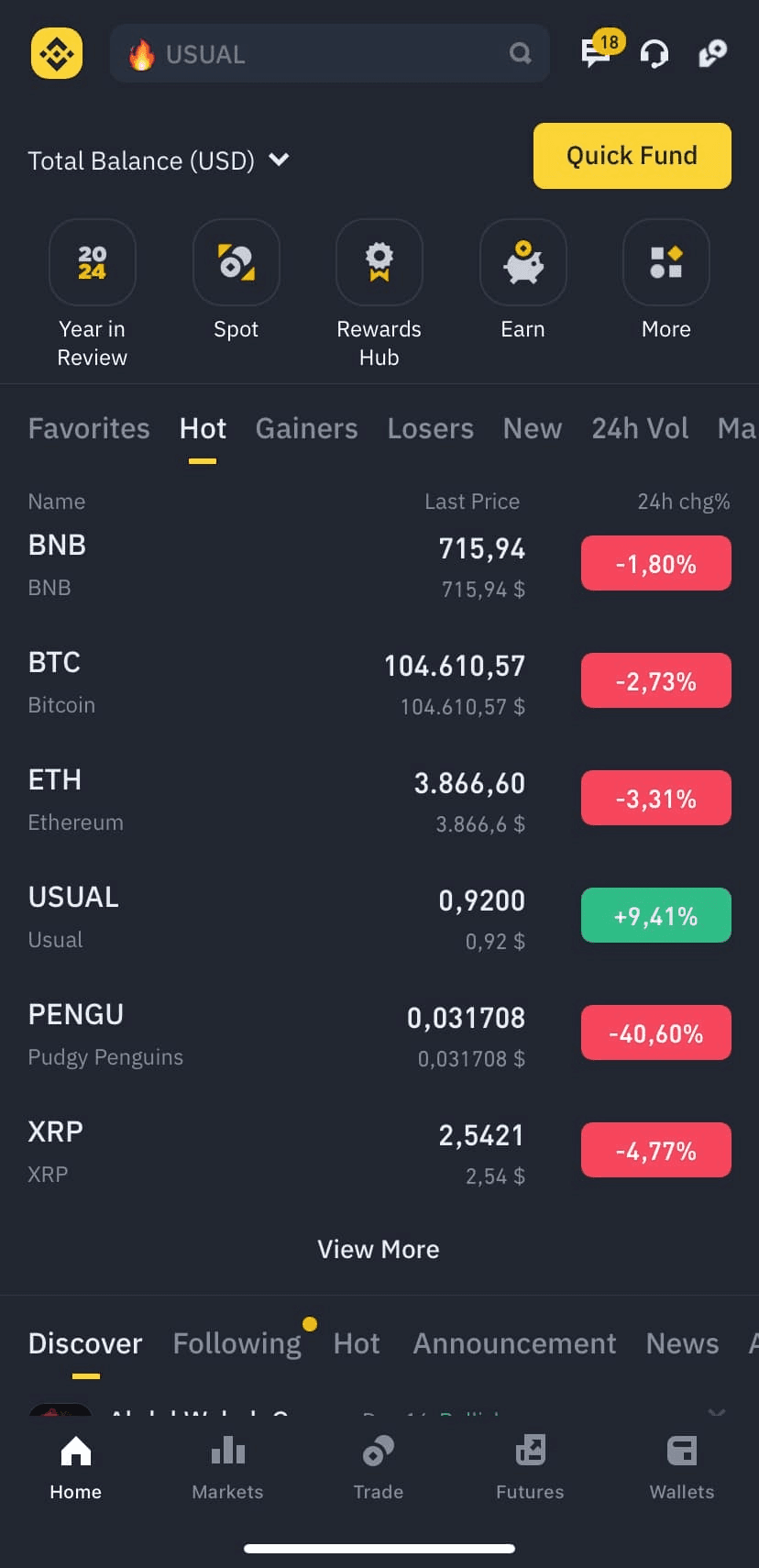Viewport: 759px width, 1568px height.
Task: Open the Rewards Hub icon
Action: pyautogui.click(x=379, y=263)
